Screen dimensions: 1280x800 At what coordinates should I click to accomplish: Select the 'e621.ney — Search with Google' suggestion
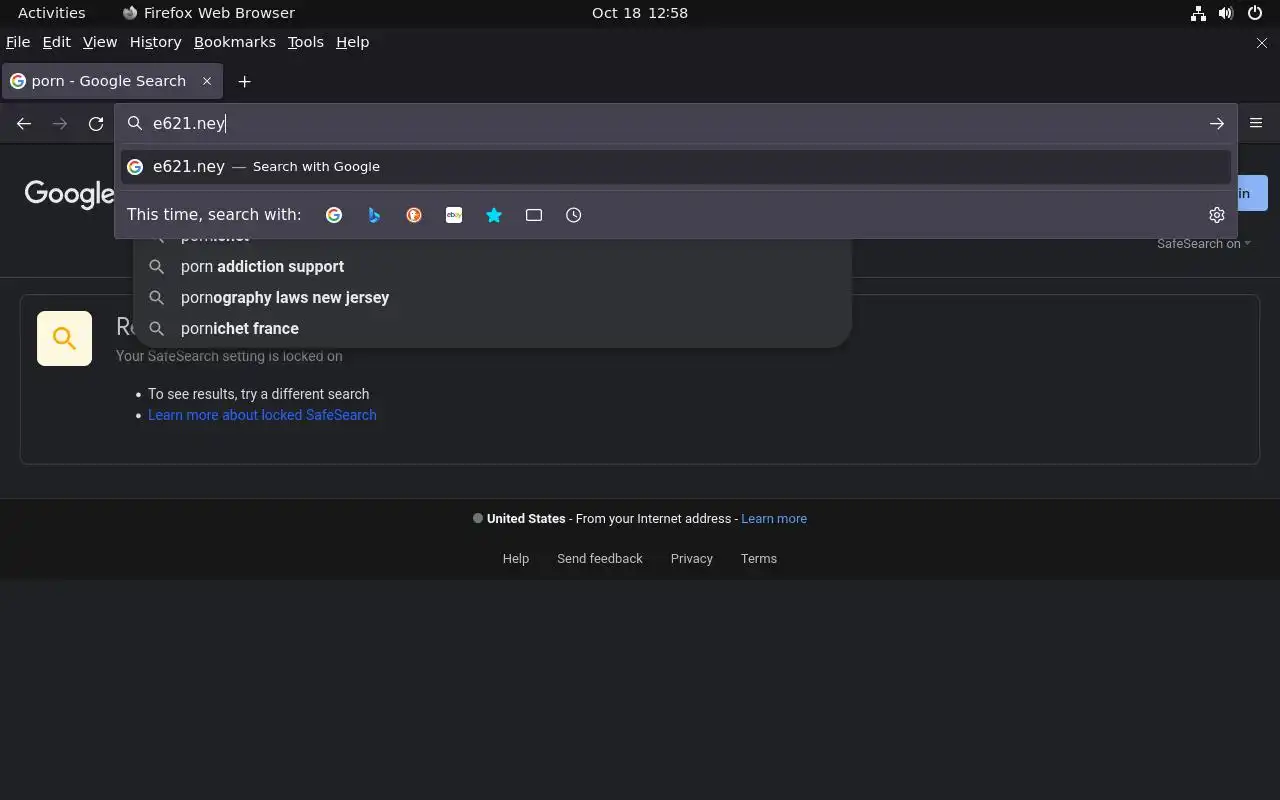676,167
